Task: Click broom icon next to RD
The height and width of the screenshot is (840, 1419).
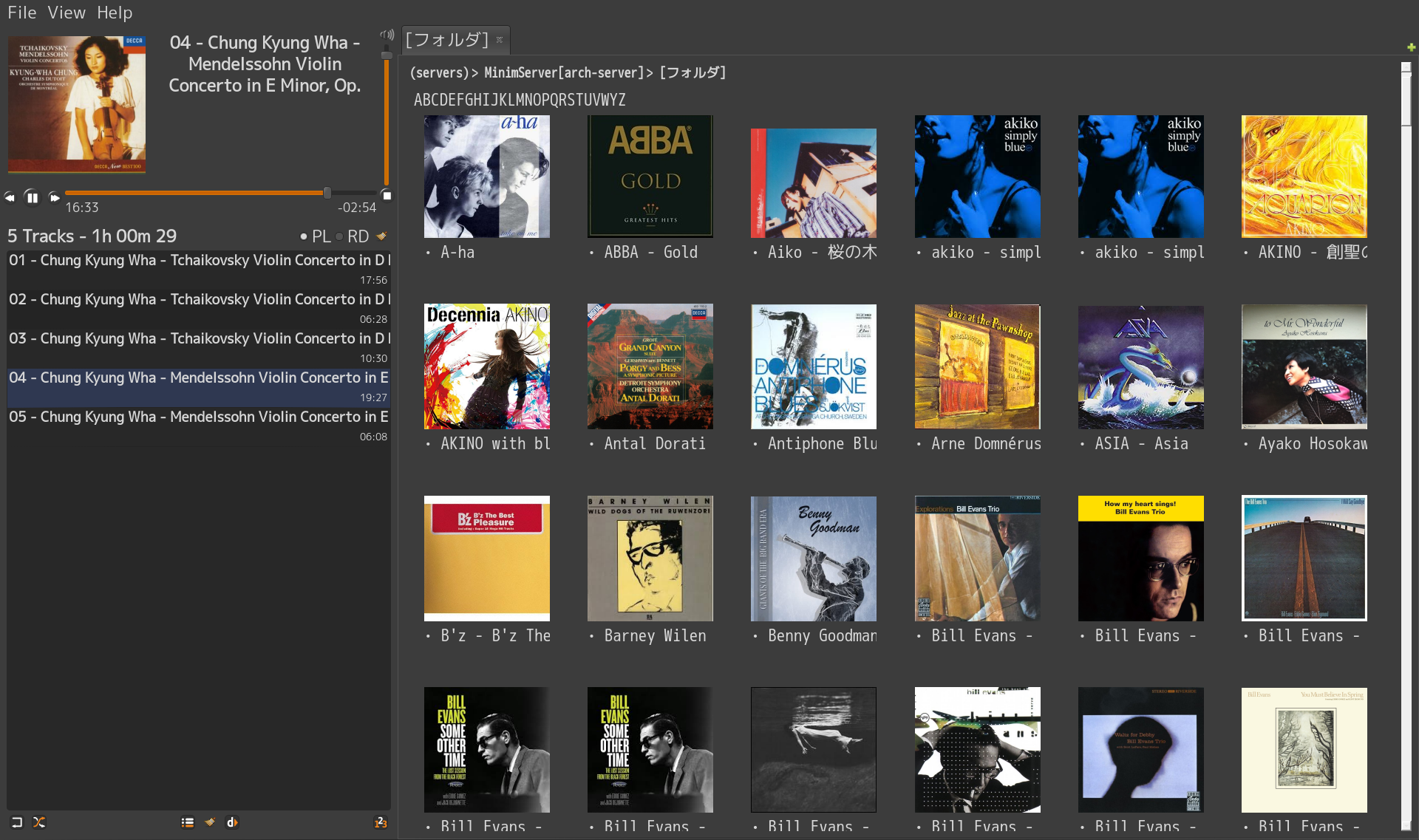Action: pyautogui.click(x=381, y=236)
